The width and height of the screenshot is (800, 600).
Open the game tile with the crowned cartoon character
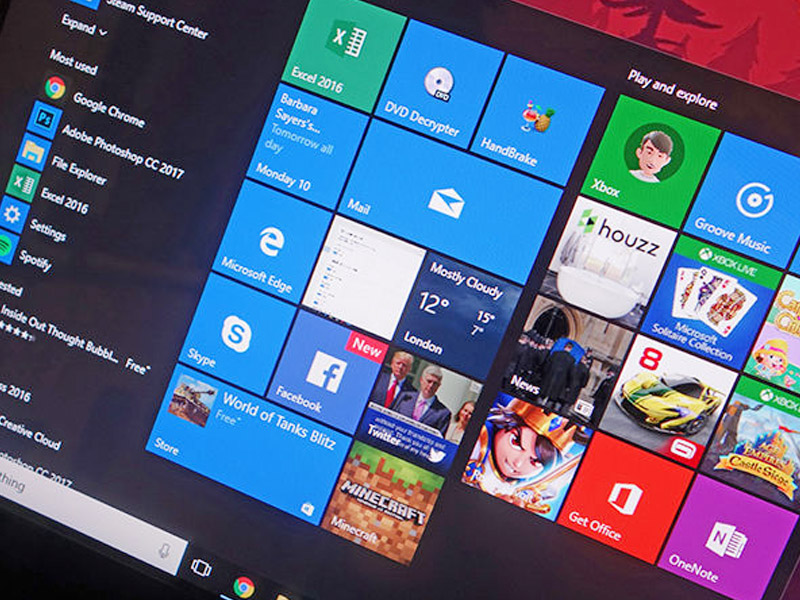click(x=527, y=457)
